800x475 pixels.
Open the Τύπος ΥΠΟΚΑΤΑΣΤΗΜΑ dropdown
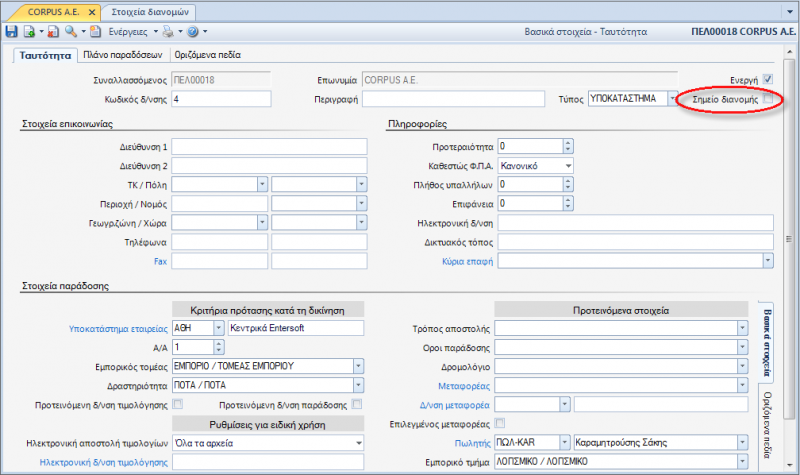[672, 98]
